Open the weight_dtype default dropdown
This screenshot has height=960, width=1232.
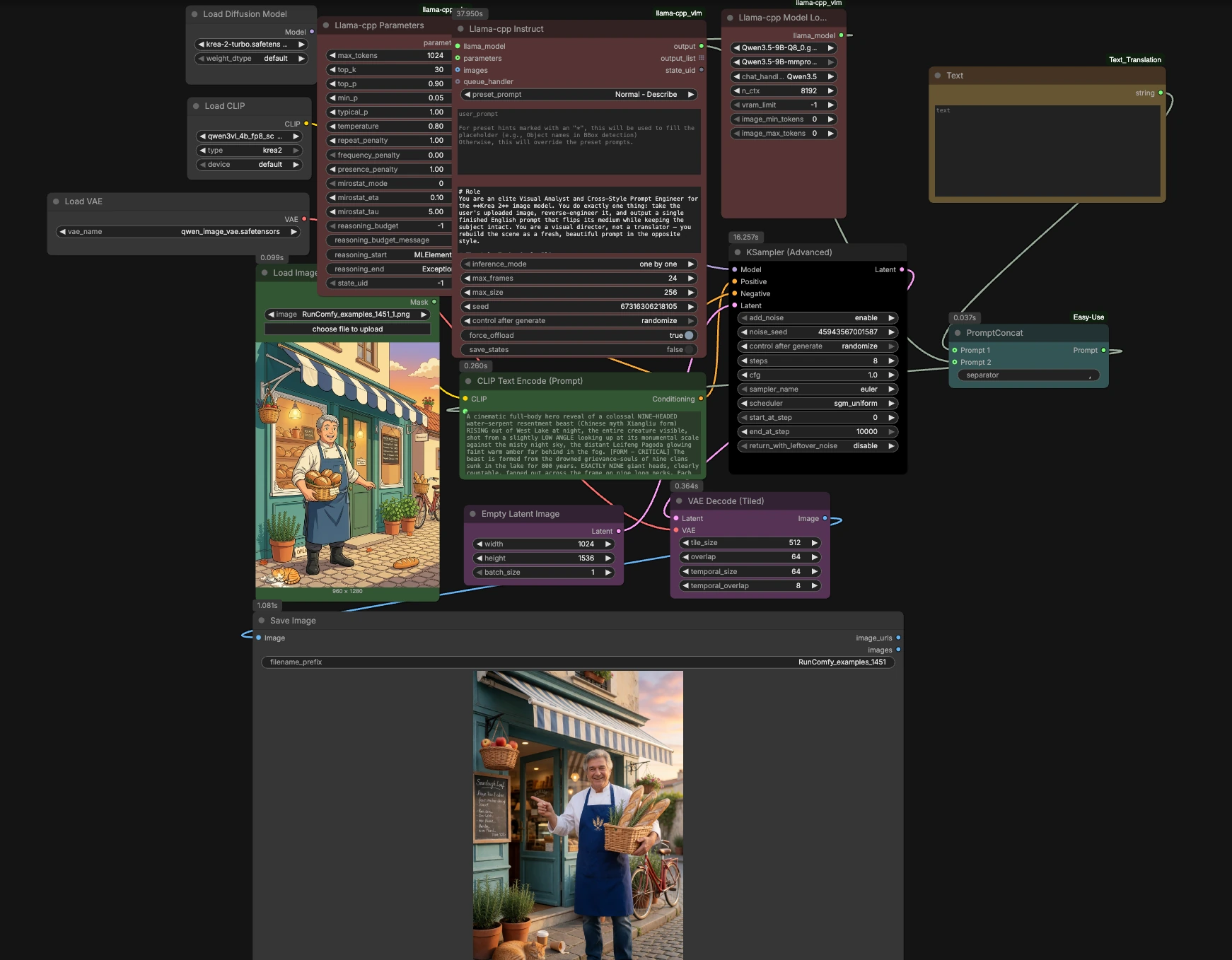251,59
